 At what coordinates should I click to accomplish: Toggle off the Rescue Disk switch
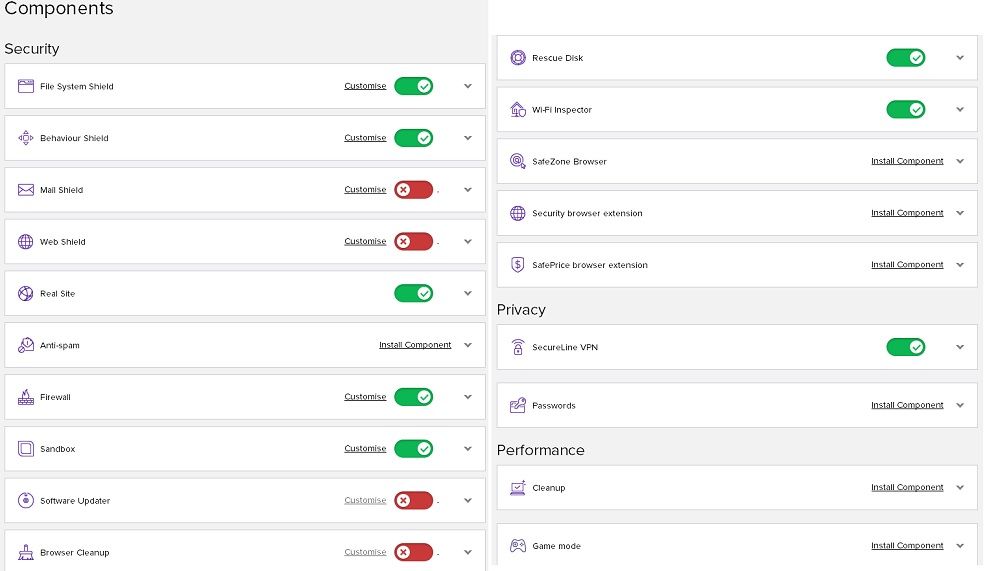[x=906, y=57]
